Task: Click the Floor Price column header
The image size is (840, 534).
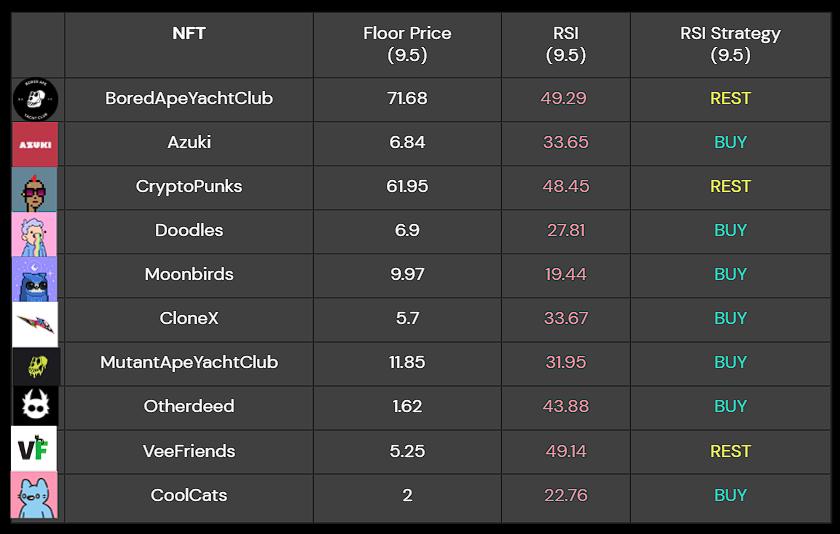Action: (407, 44)
